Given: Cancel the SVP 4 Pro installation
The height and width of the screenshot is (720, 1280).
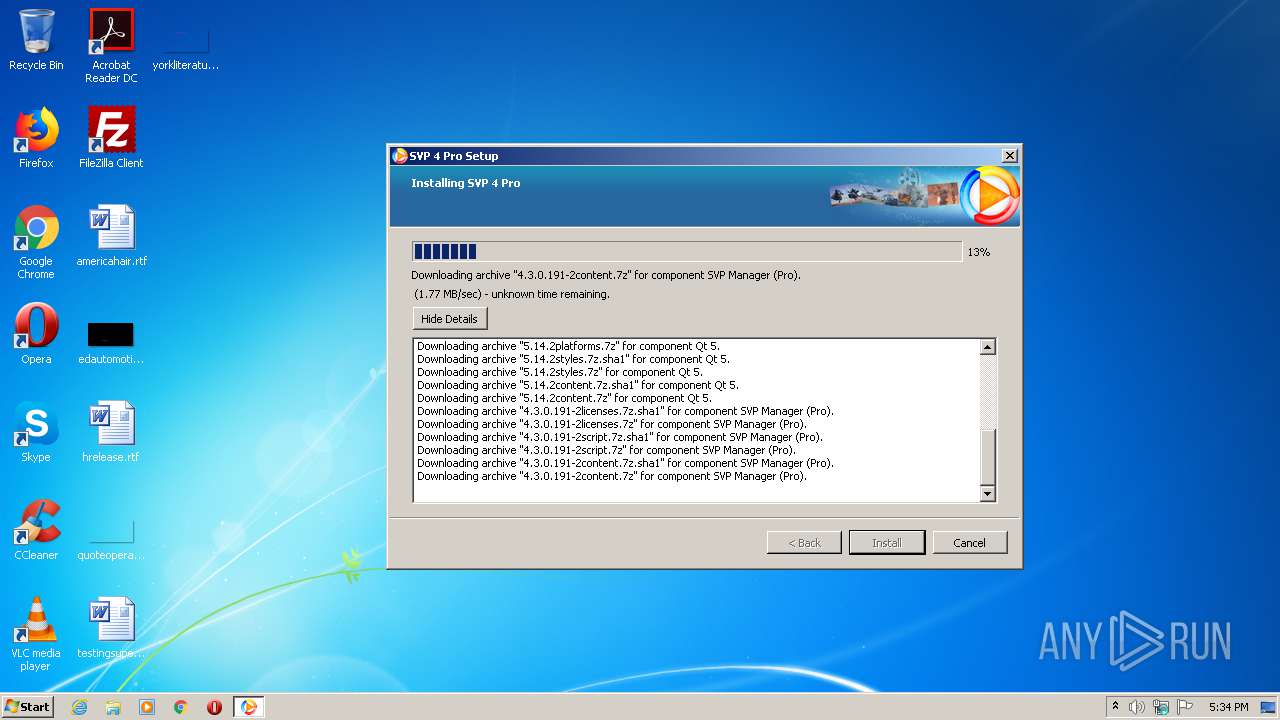Looking at the screenshot, I should point(969,543).
